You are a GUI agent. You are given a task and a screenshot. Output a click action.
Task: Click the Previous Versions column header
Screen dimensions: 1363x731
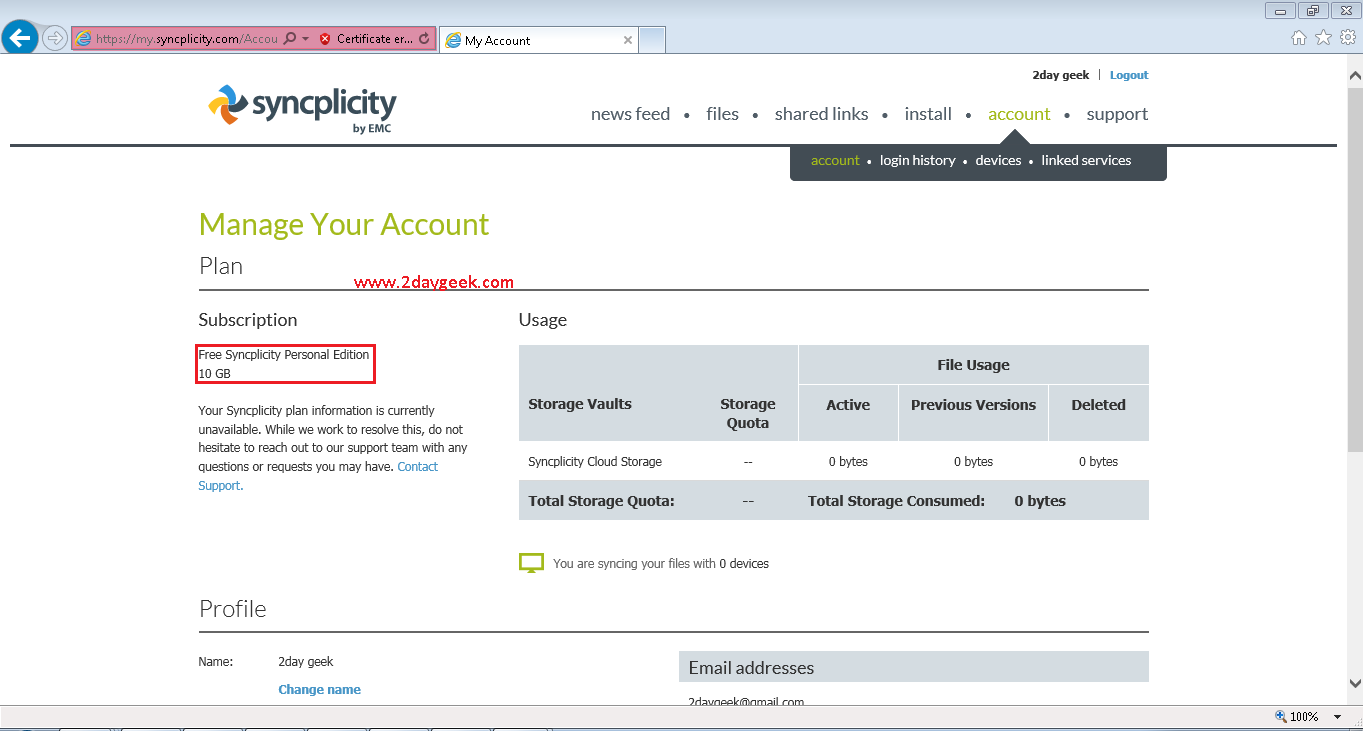click(x=973, y=405)
